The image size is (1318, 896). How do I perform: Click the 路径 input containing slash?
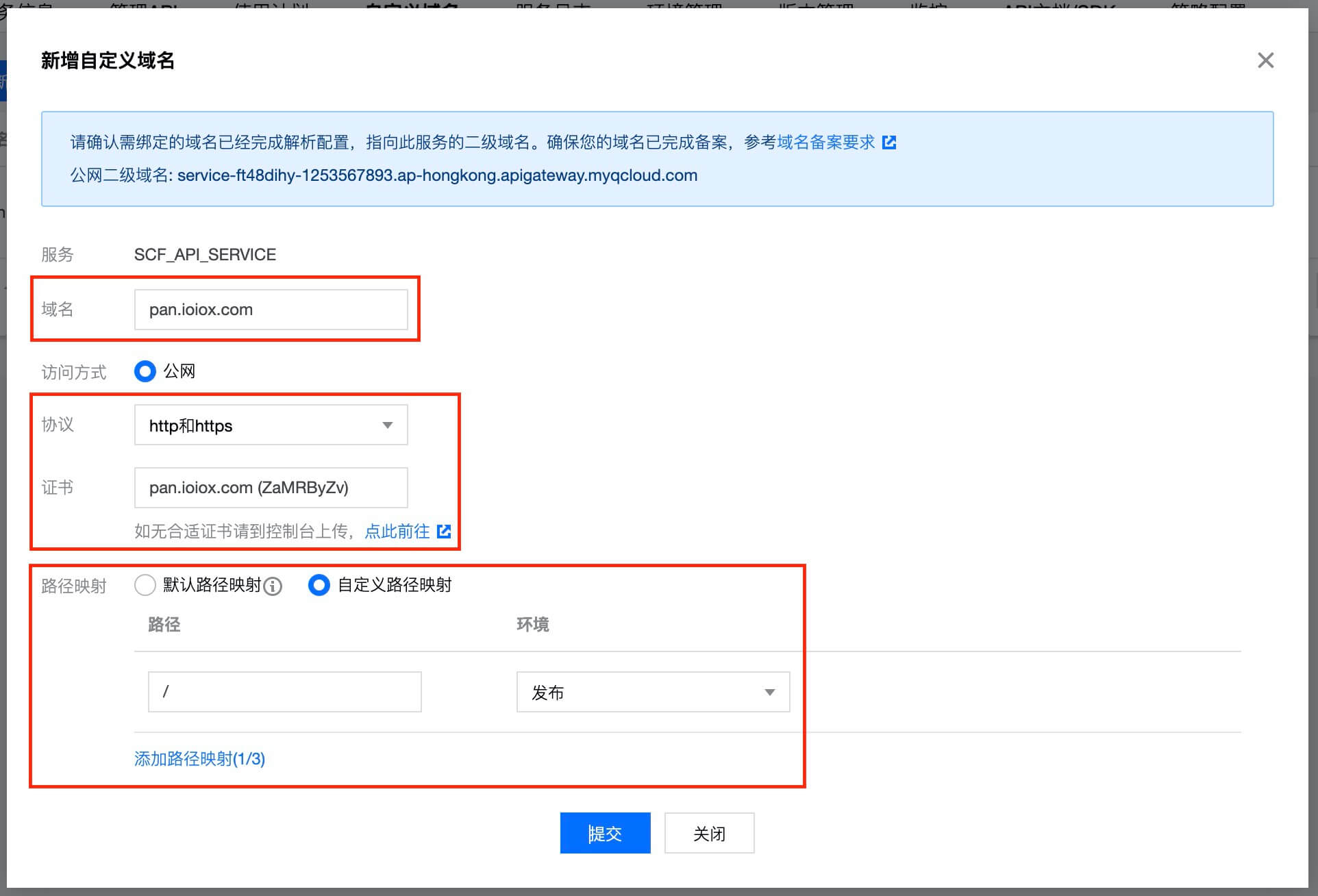(284, 692)
